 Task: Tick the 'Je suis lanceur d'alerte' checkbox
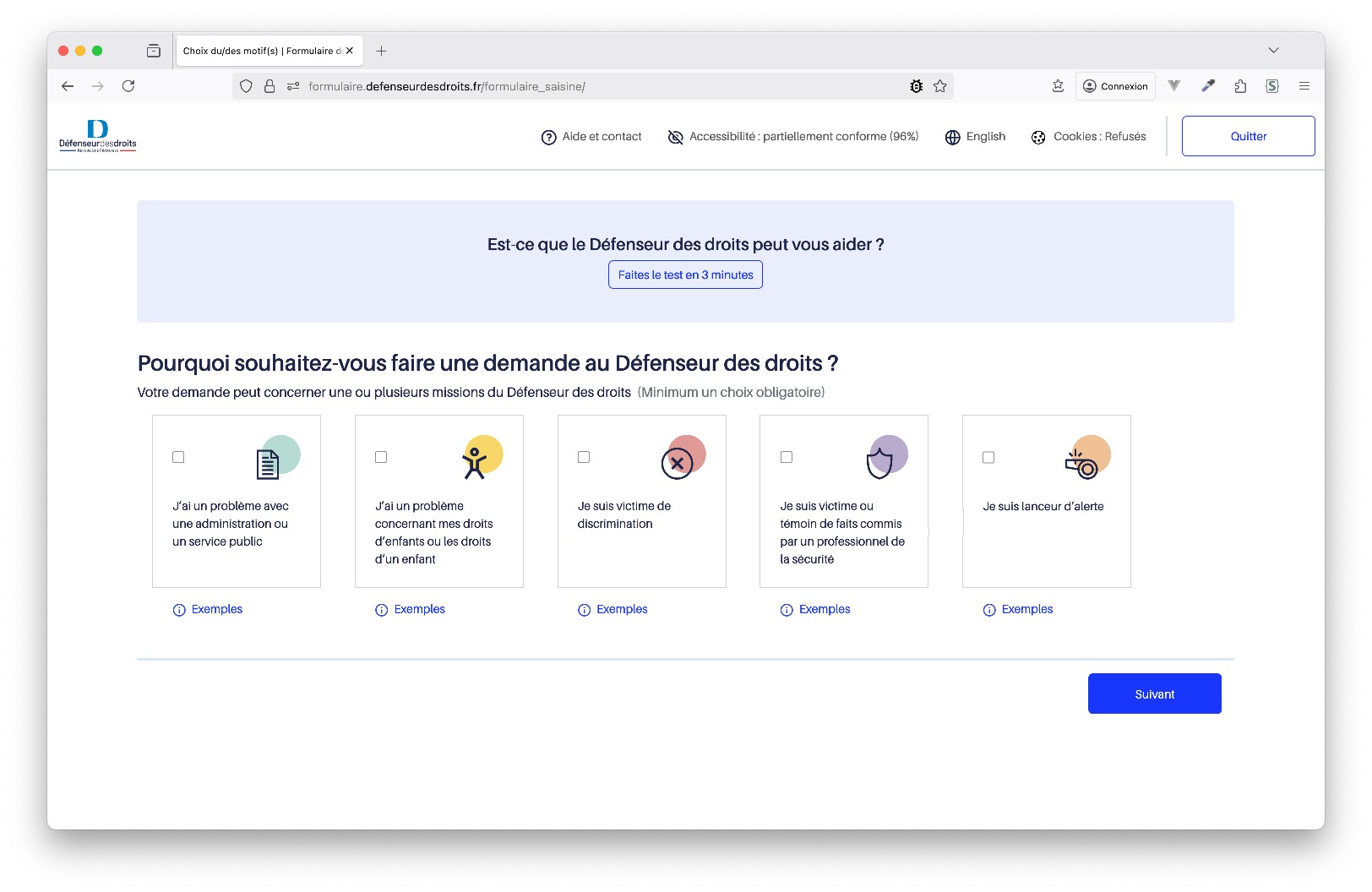988,457
